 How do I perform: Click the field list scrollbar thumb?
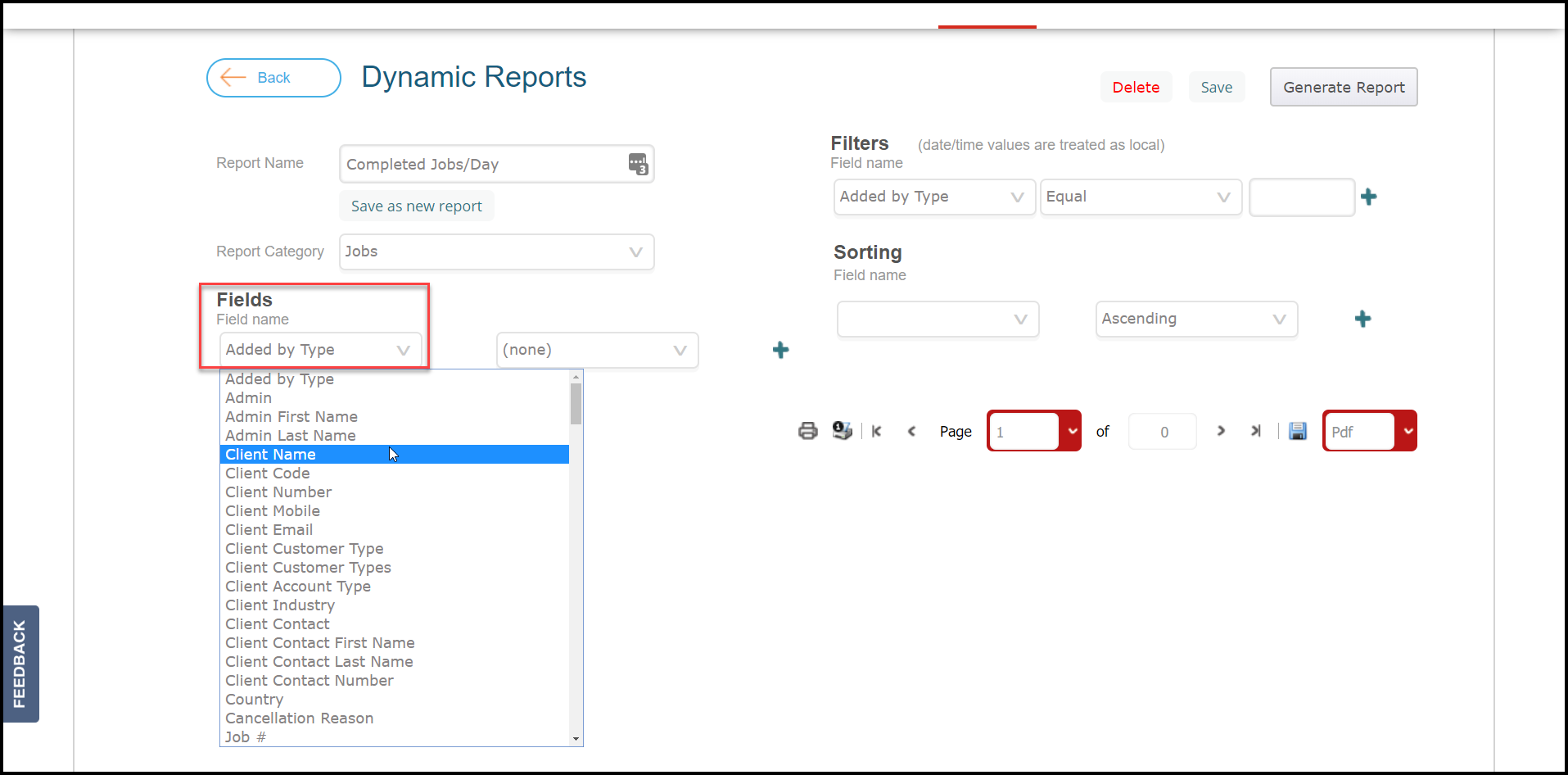(576, 403)
